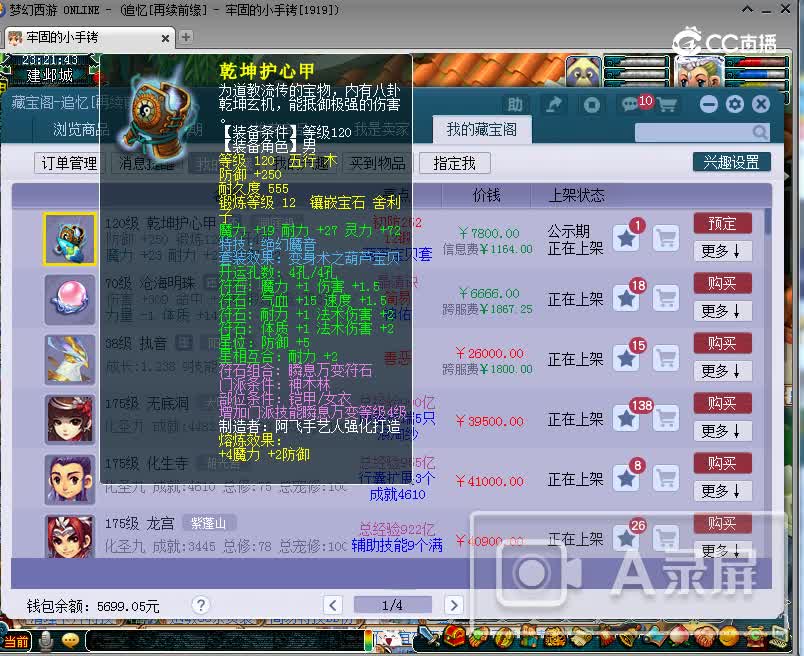This screenshot has height=656, width=804.
Task: Close the 藏宝阁 panel
Action: (761, 105)
